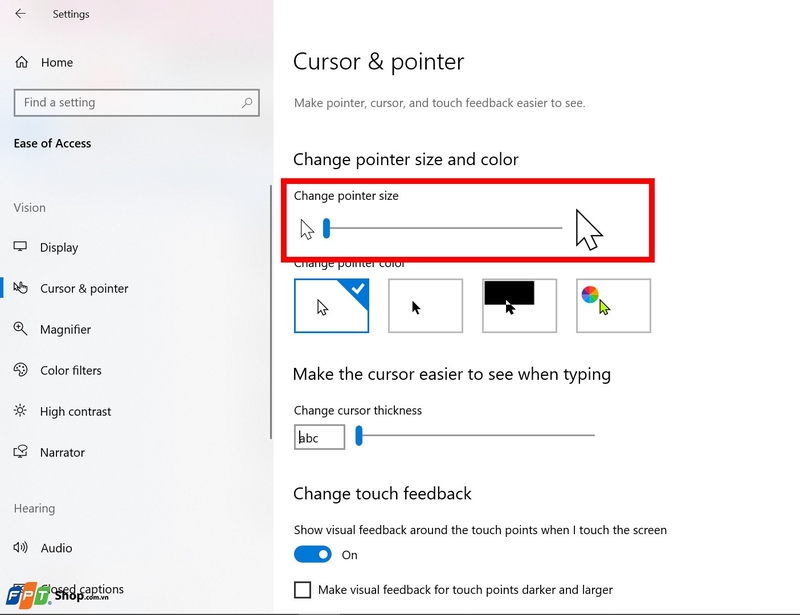Open the Audio settings page
The height and width of the screenshot is (615, 800).
(57, 548)
